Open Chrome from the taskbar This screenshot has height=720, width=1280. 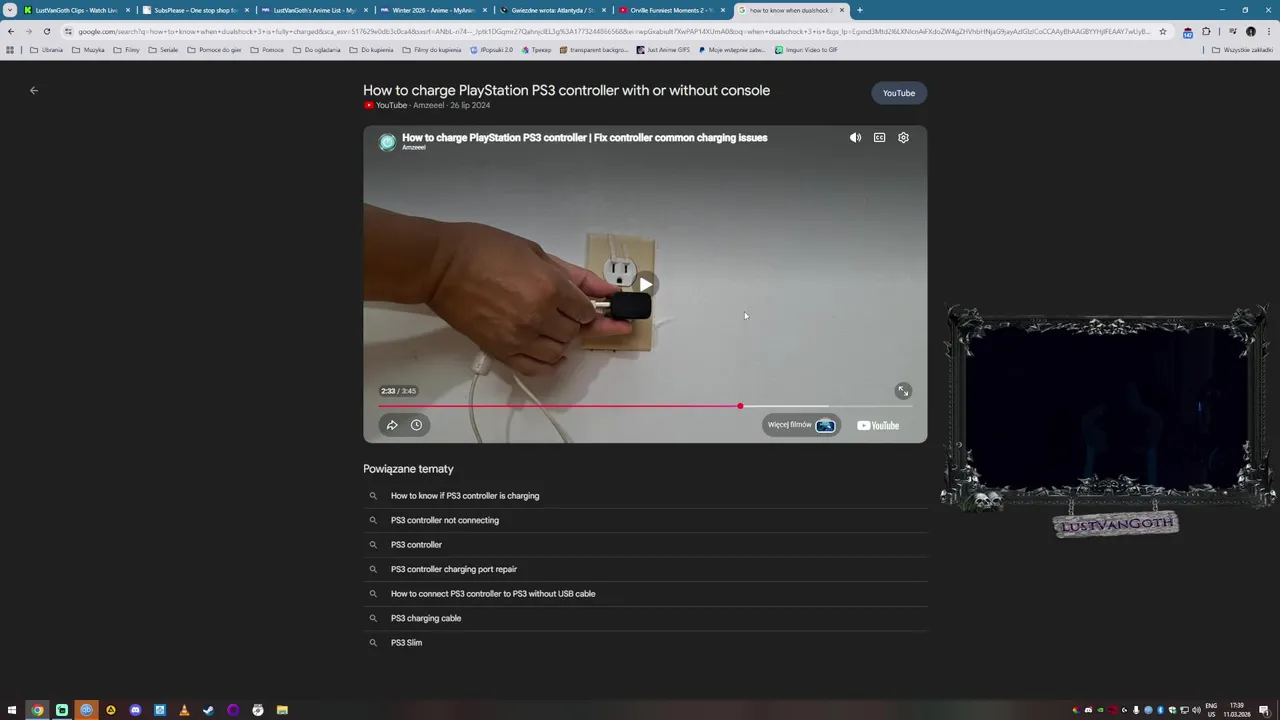coord(37,710)
